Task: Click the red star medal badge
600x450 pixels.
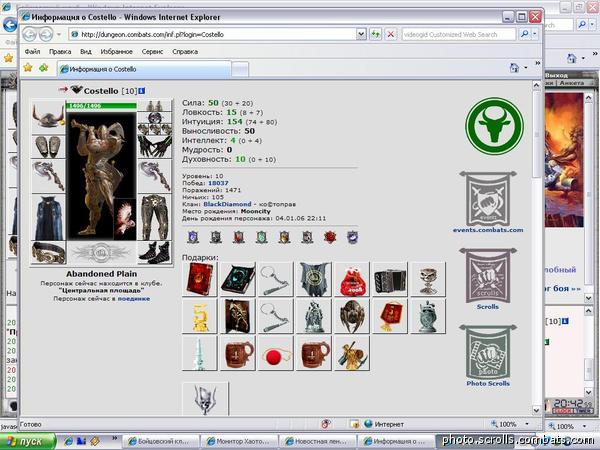Action: 330,237
